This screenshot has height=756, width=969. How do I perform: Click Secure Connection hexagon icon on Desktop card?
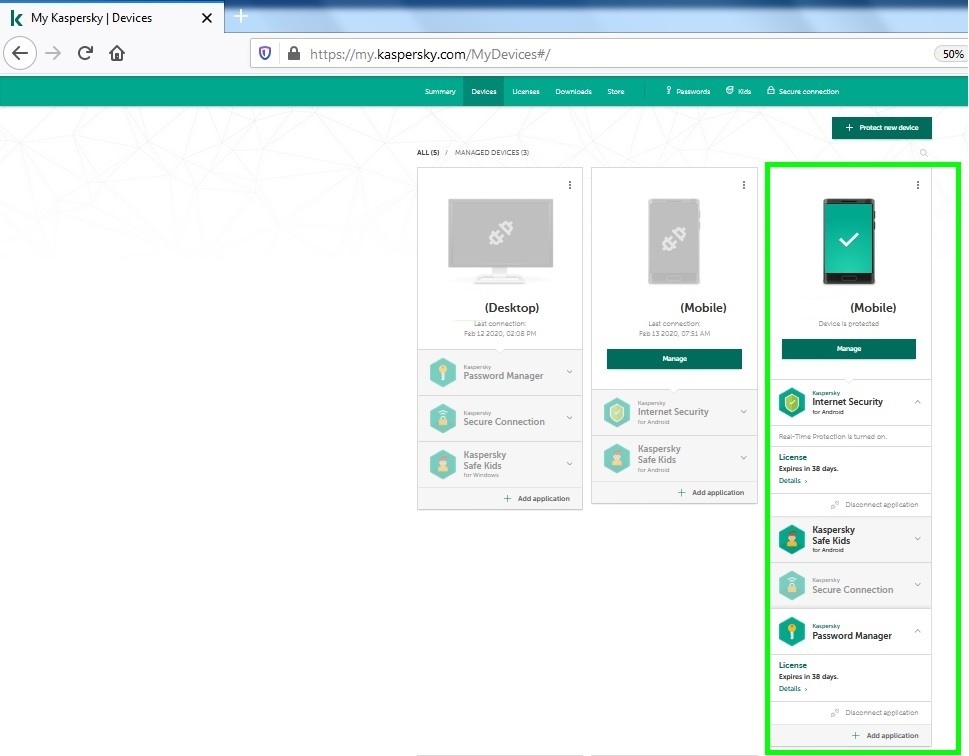pyautogui.click(x=442, y=418)
